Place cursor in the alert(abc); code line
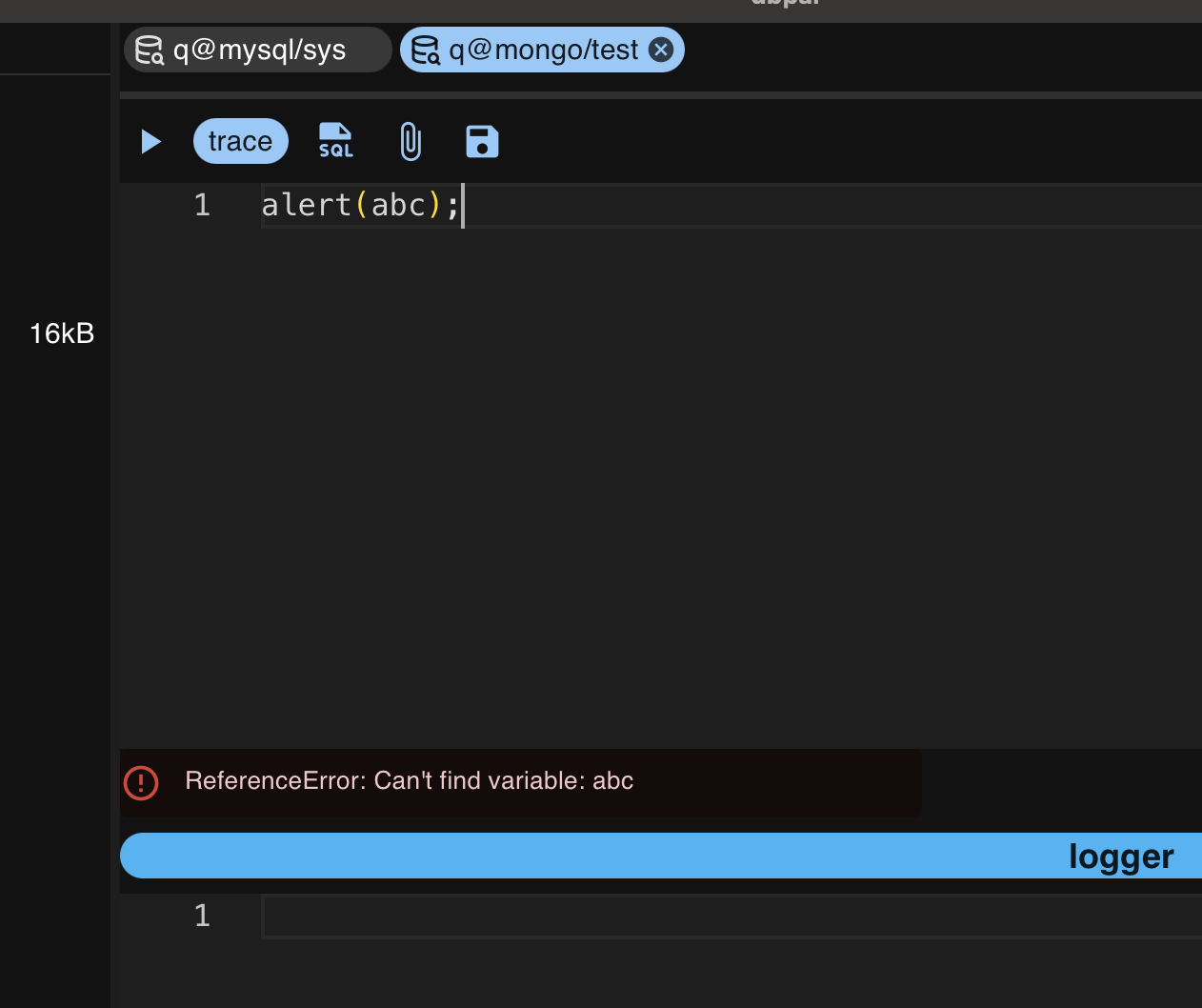Screen dimensions: 1202x1008 point(360,206)
